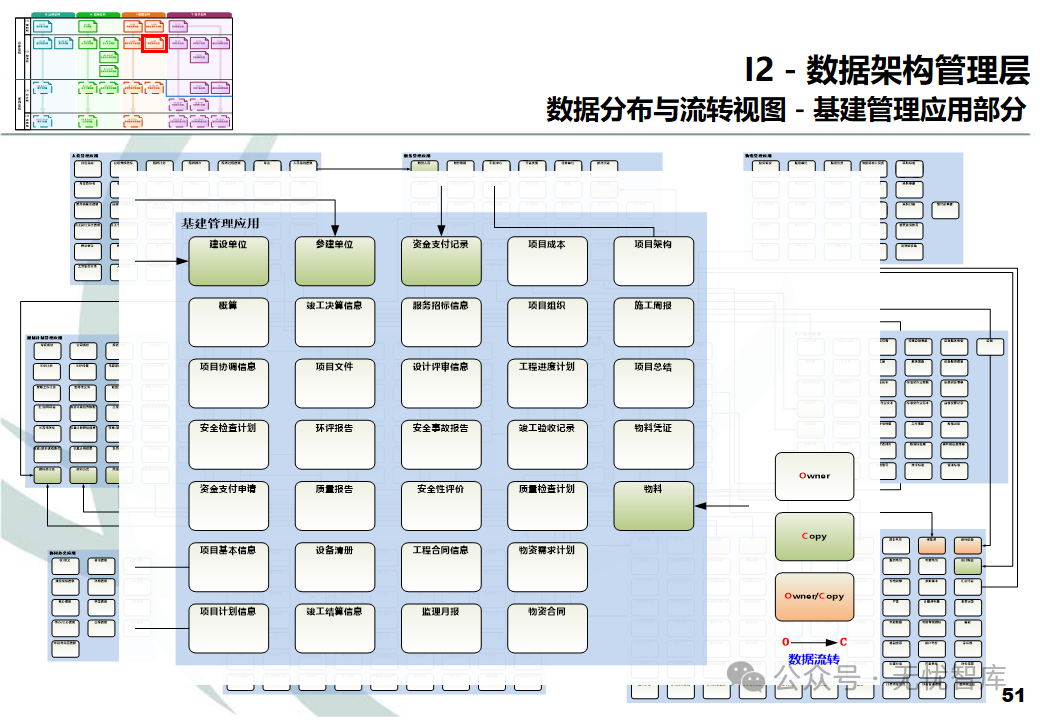Click the 质量检查计划 box
The height and width of the screenshot is (720, 1040).
[x=547, y=506]
